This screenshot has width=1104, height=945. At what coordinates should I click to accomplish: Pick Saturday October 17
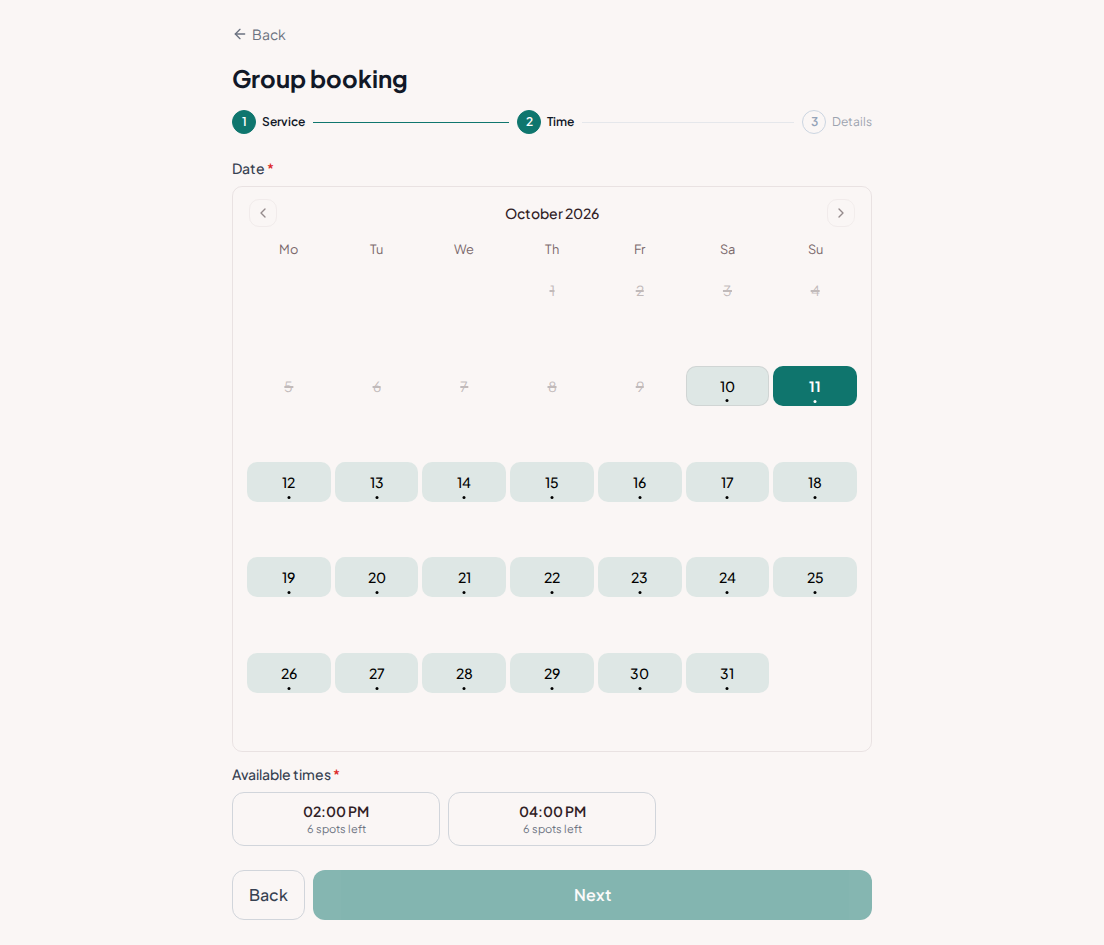[x=727, y=482]
